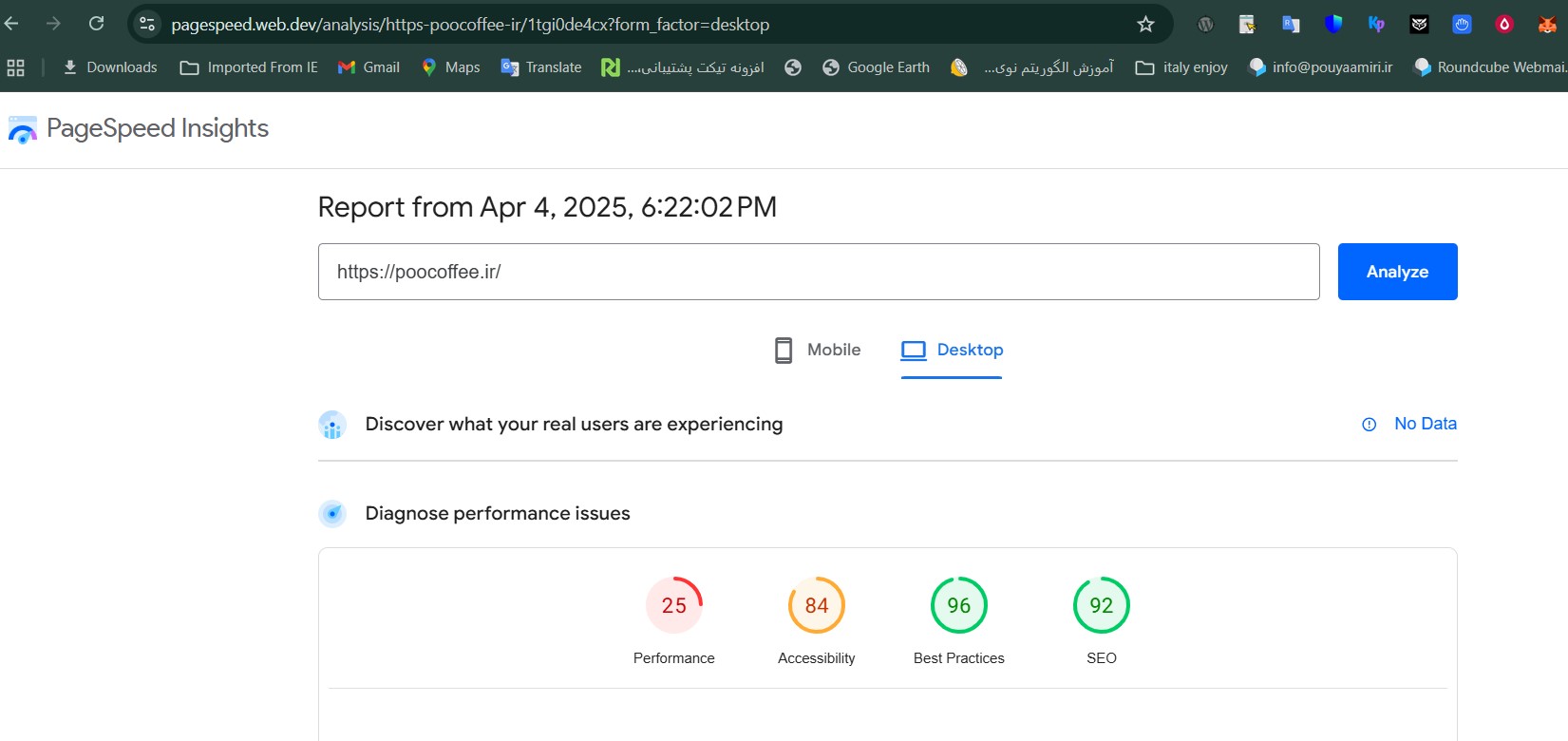Open the Downloads bookmark

(110, 67)
